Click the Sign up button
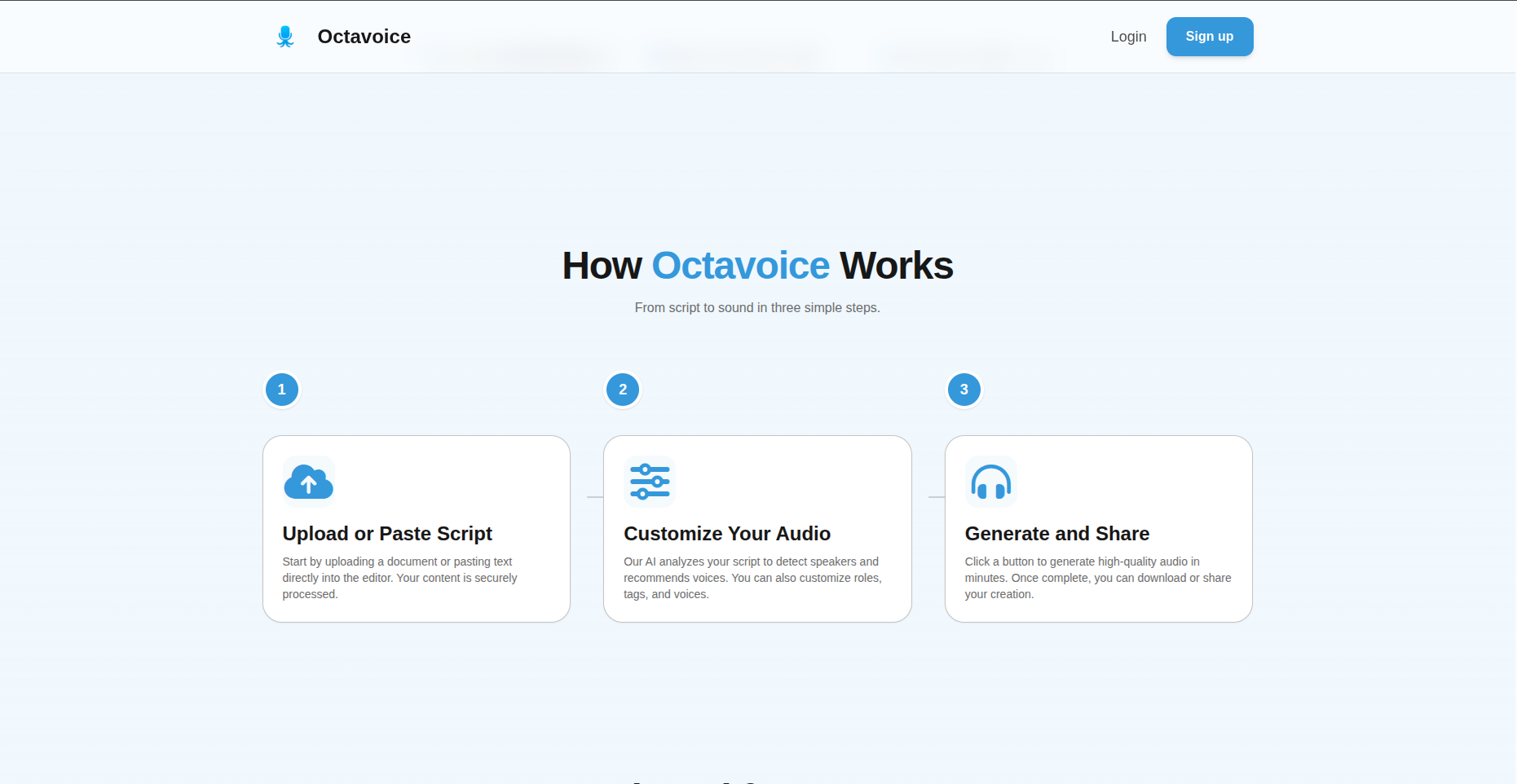 tap(1210, 37)
